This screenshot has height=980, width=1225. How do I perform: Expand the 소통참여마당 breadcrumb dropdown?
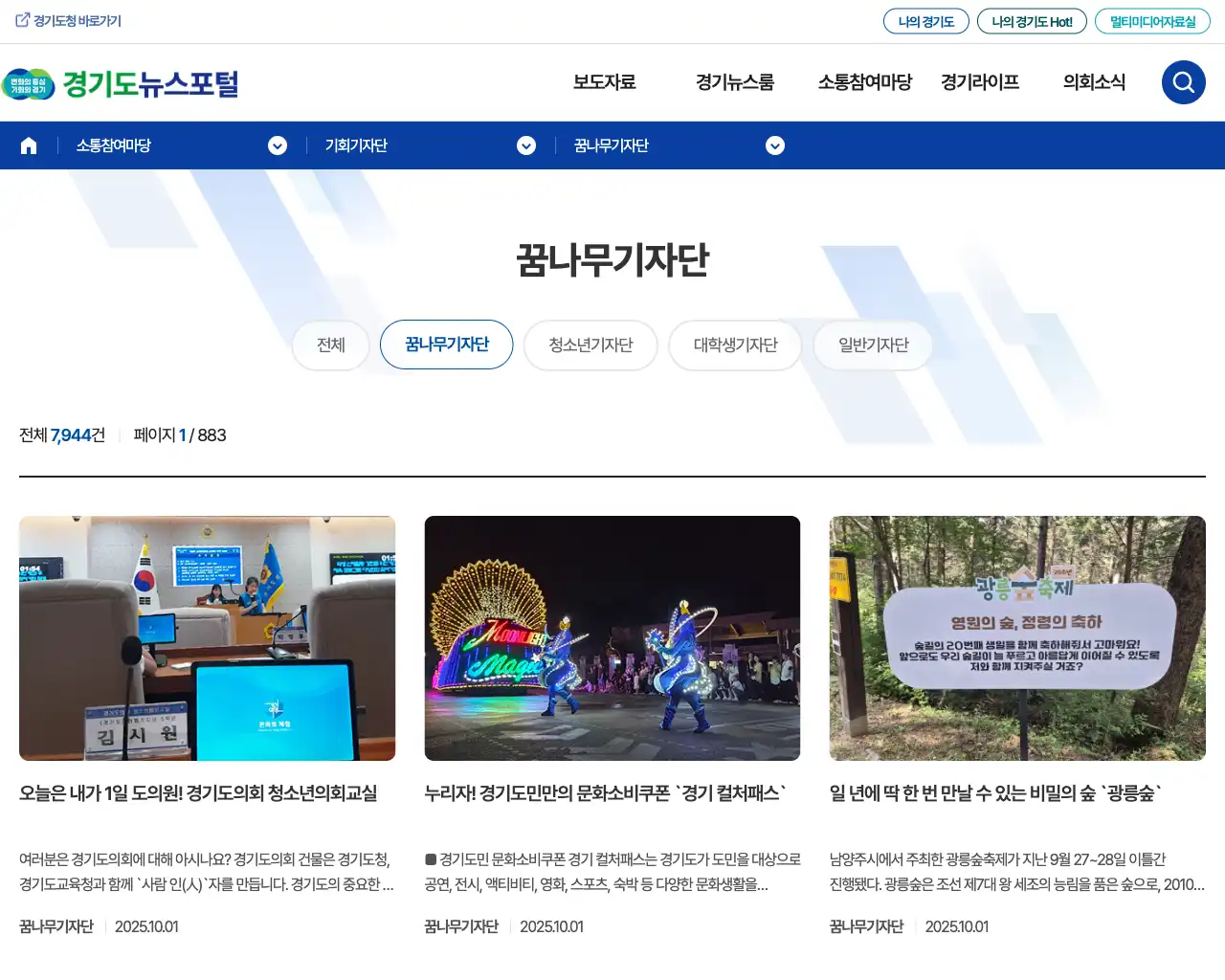(x=278, y=145)
